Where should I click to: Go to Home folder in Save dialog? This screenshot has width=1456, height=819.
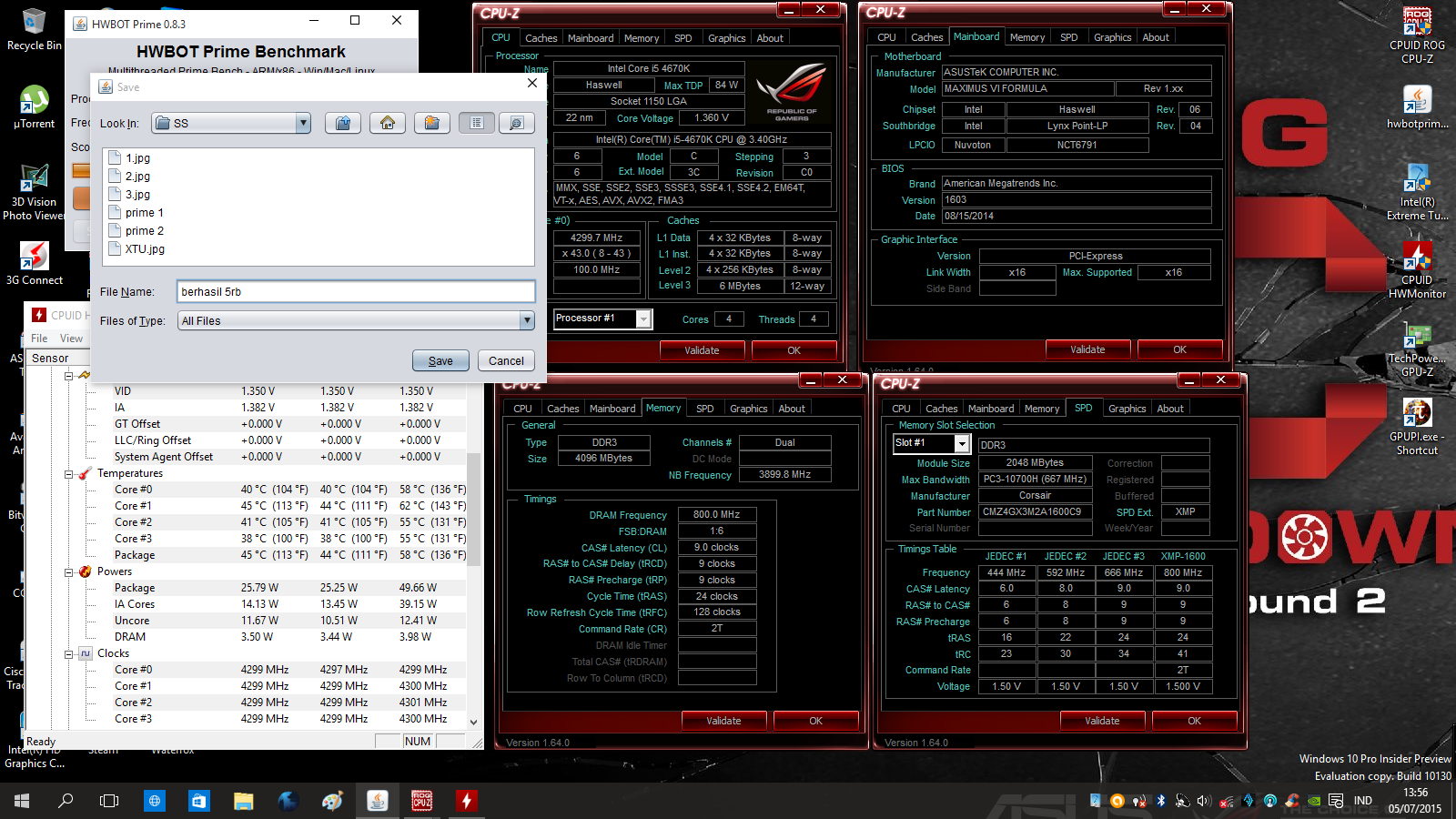(x=388, y=123)
